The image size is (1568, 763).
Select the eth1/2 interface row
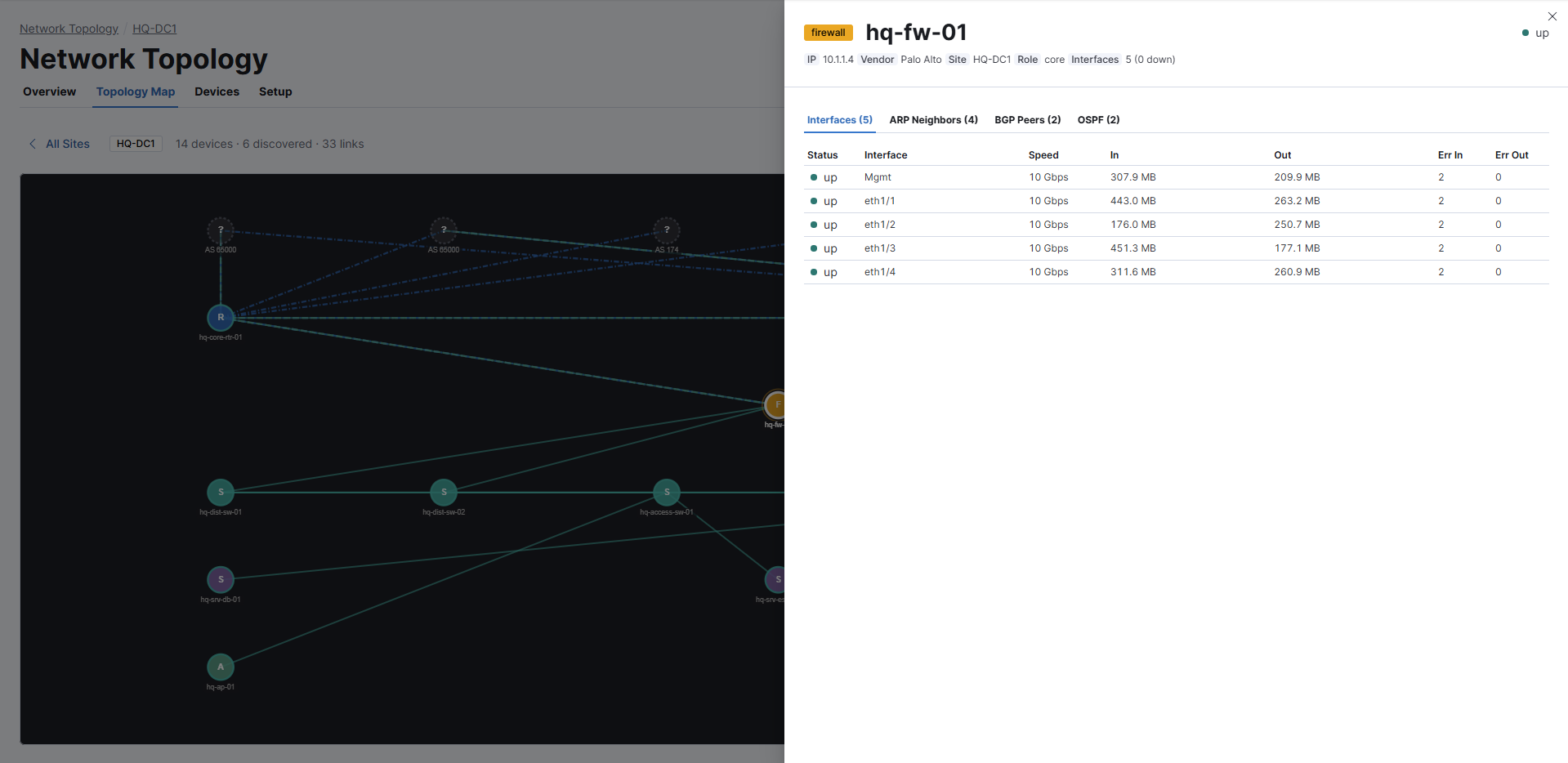1177,225
